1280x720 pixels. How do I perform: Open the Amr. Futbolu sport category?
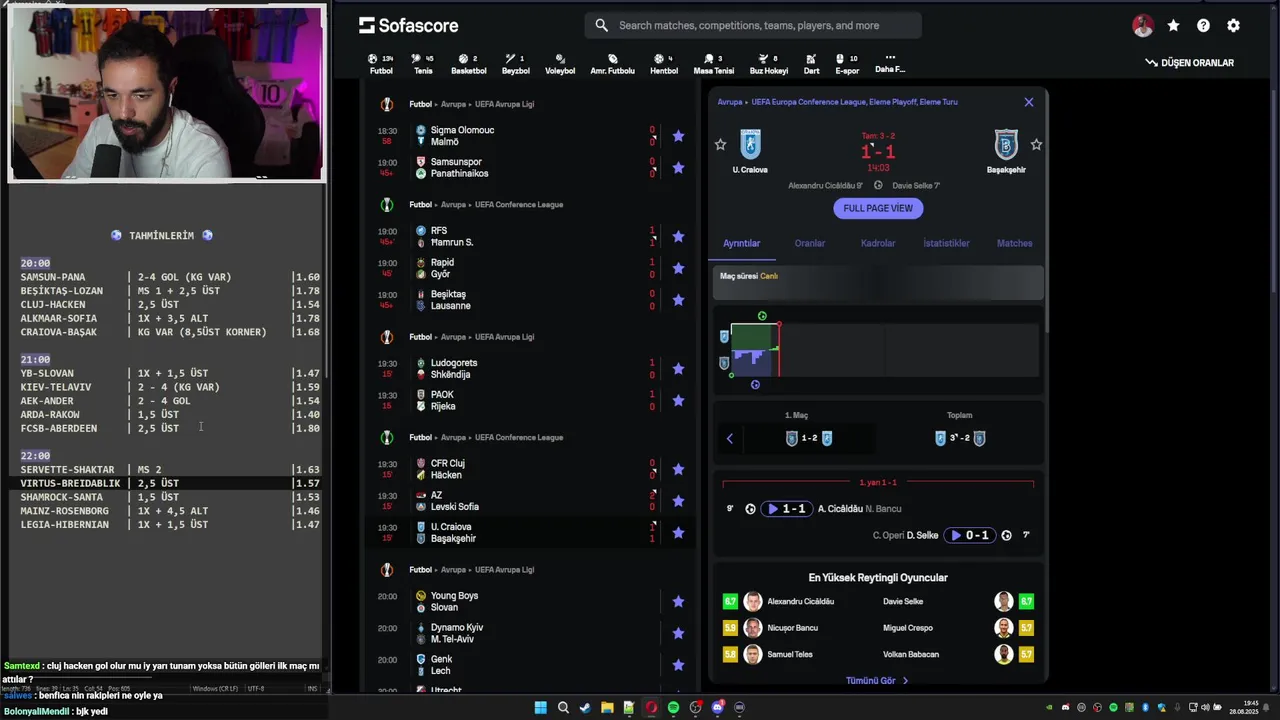612,64
